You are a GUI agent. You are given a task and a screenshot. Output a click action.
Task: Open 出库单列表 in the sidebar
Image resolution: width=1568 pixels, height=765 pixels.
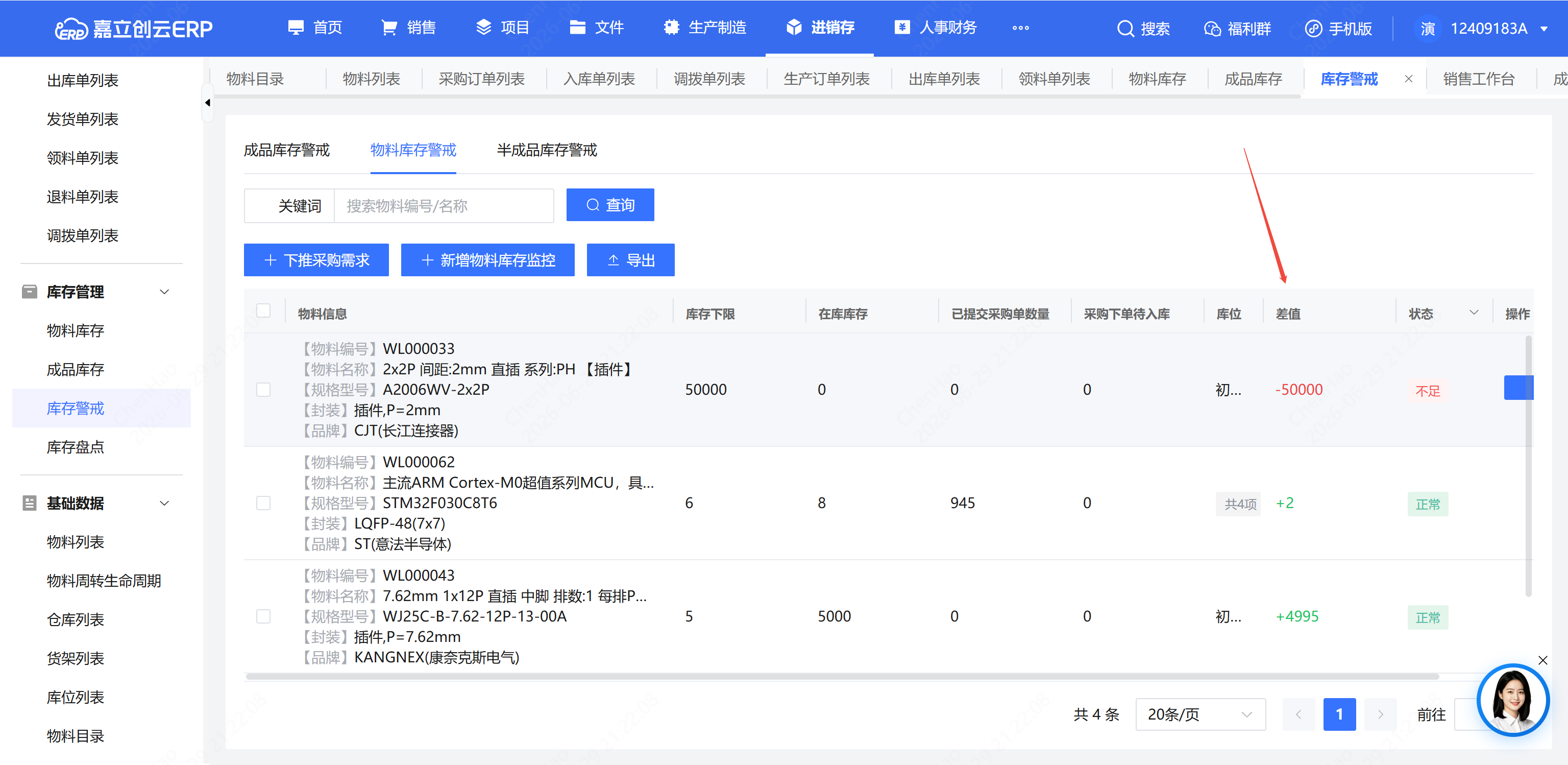(82, 80)
